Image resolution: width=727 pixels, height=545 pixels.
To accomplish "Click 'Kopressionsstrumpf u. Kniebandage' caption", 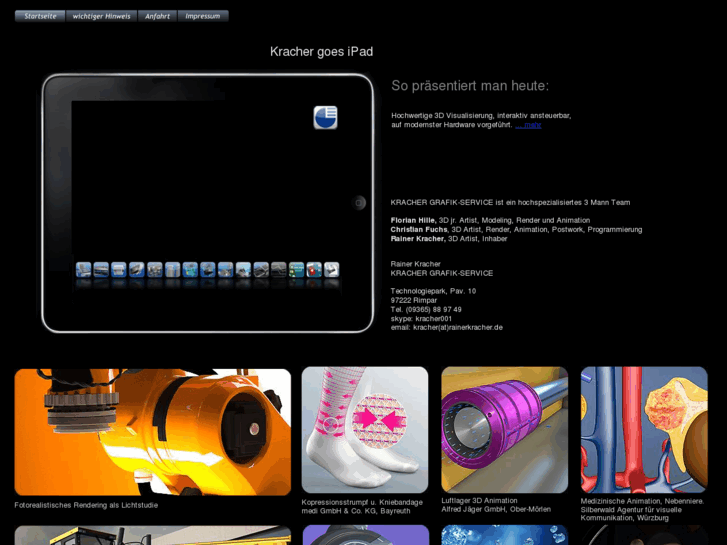I will [x=362, y=502].
